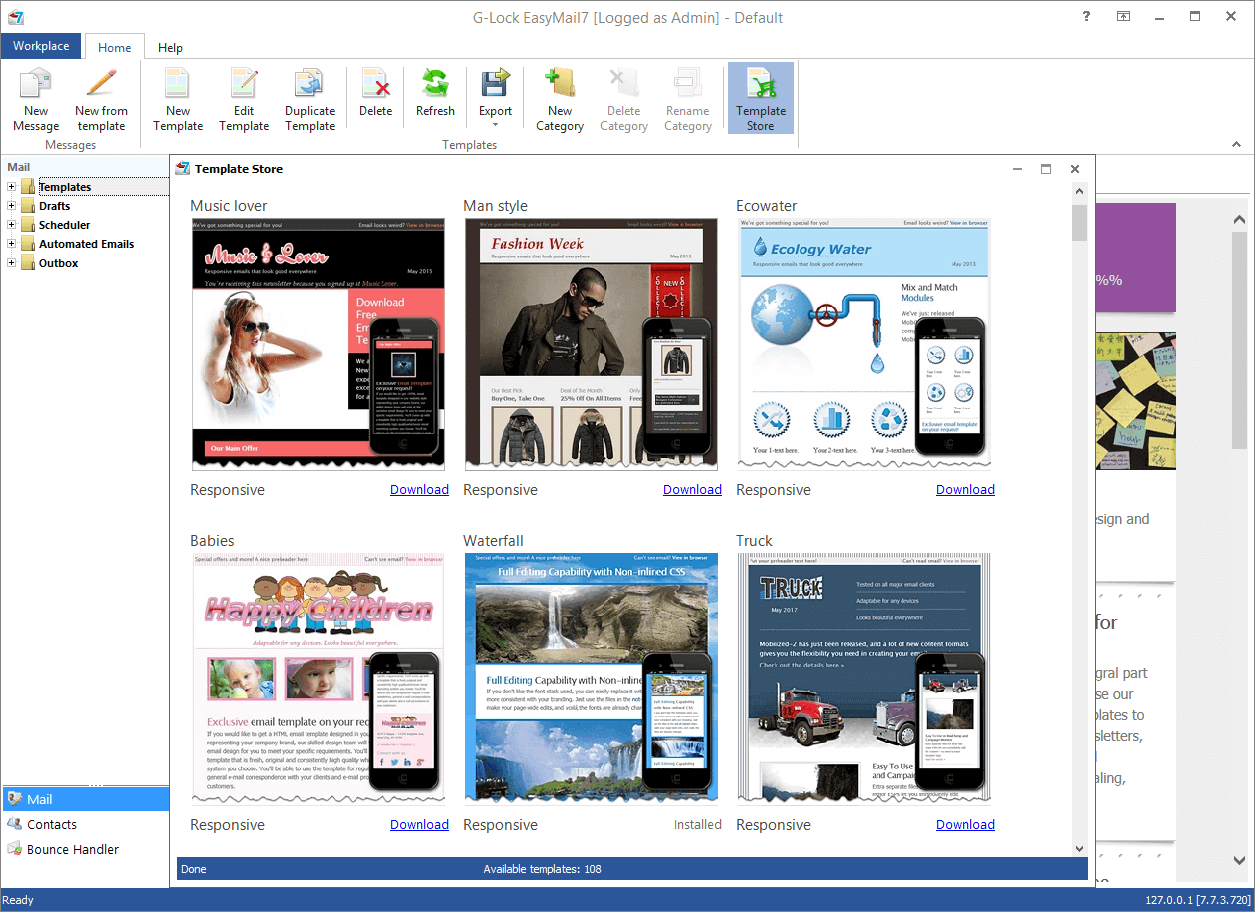Screen dimensions: 1255x912
Task: Click the New Message ribbon icon
Action: pos(36,99)
